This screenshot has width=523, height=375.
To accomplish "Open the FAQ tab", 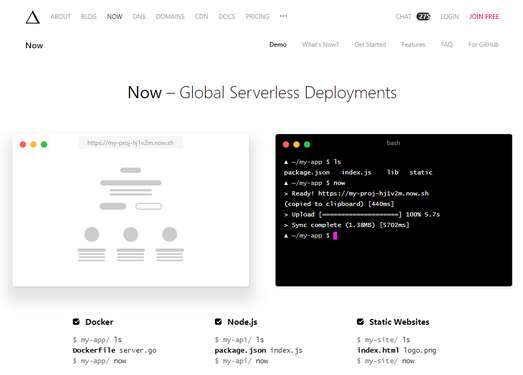I will pyautogui.click(x=447, y=44).
